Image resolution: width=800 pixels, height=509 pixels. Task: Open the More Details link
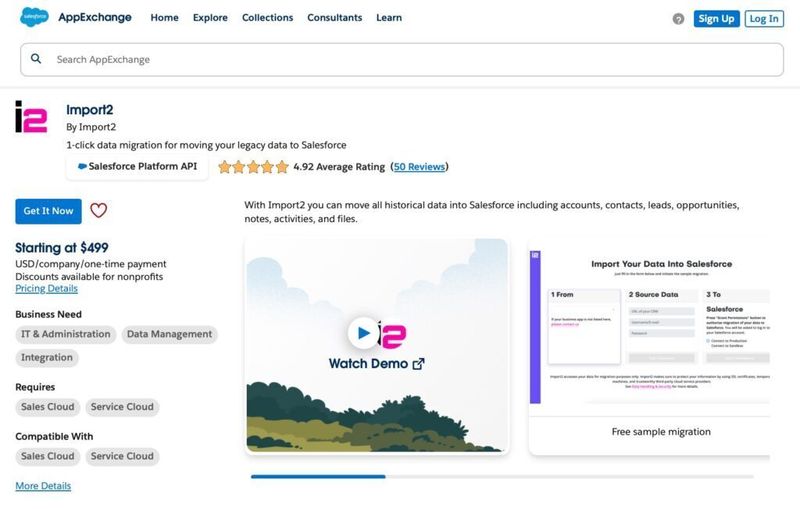(x=43, y=486)
